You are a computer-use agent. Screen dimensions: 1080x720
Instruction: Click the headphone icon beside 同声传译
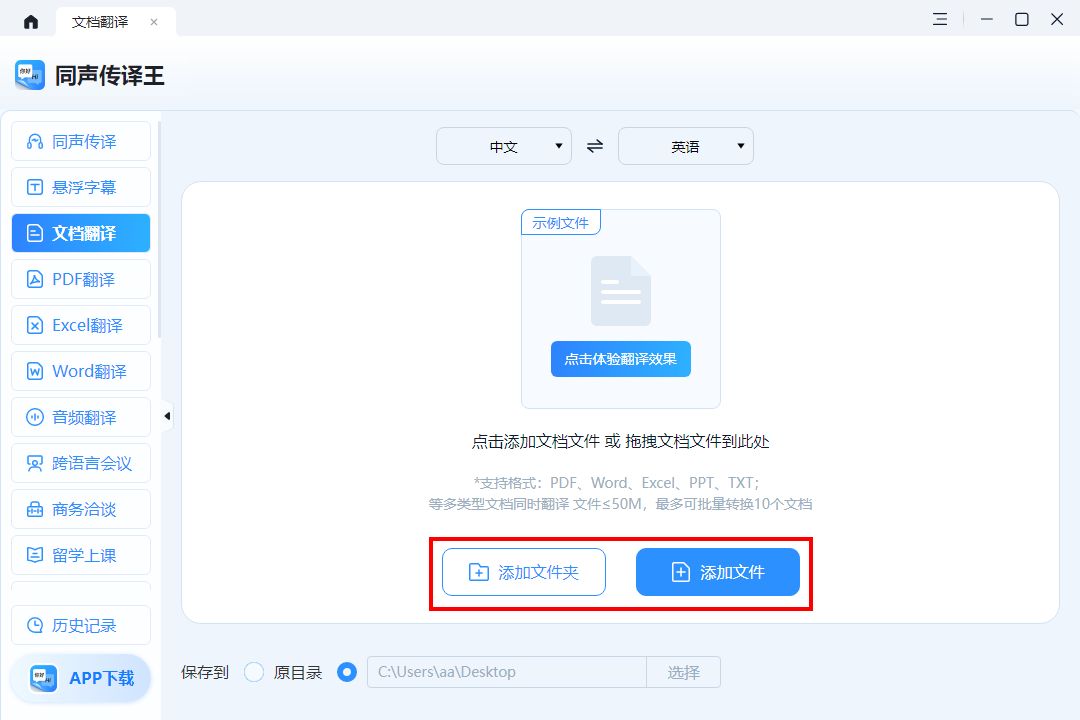click(34, 141)
